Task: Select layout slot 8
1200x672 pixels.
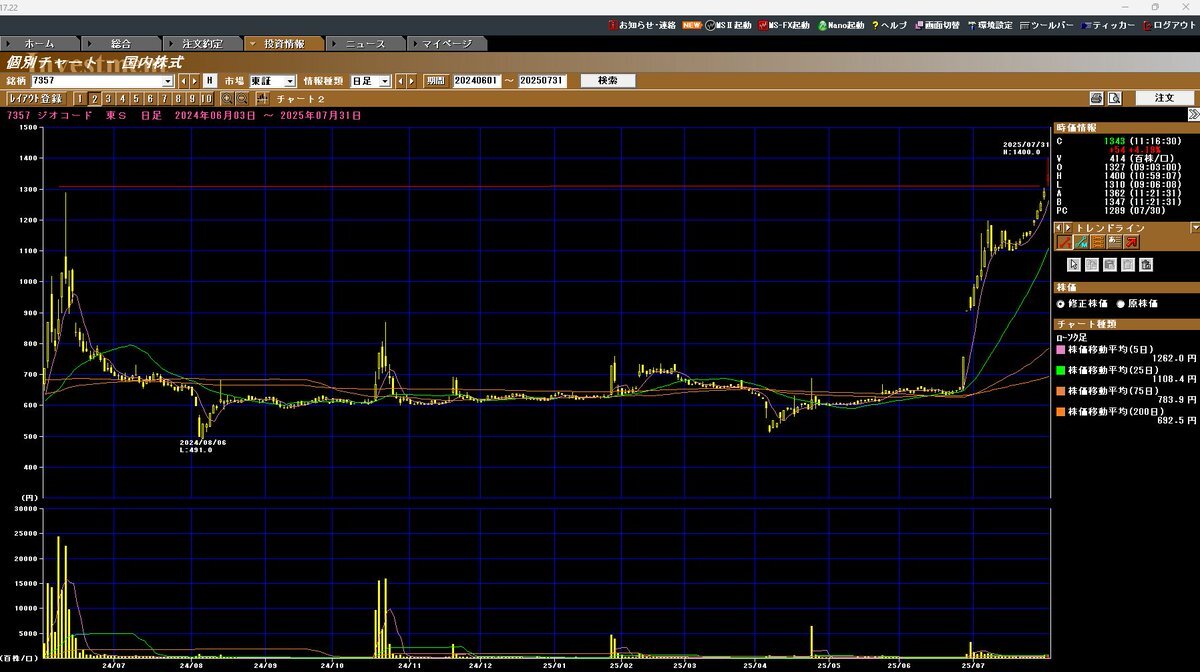Action: 177,98
